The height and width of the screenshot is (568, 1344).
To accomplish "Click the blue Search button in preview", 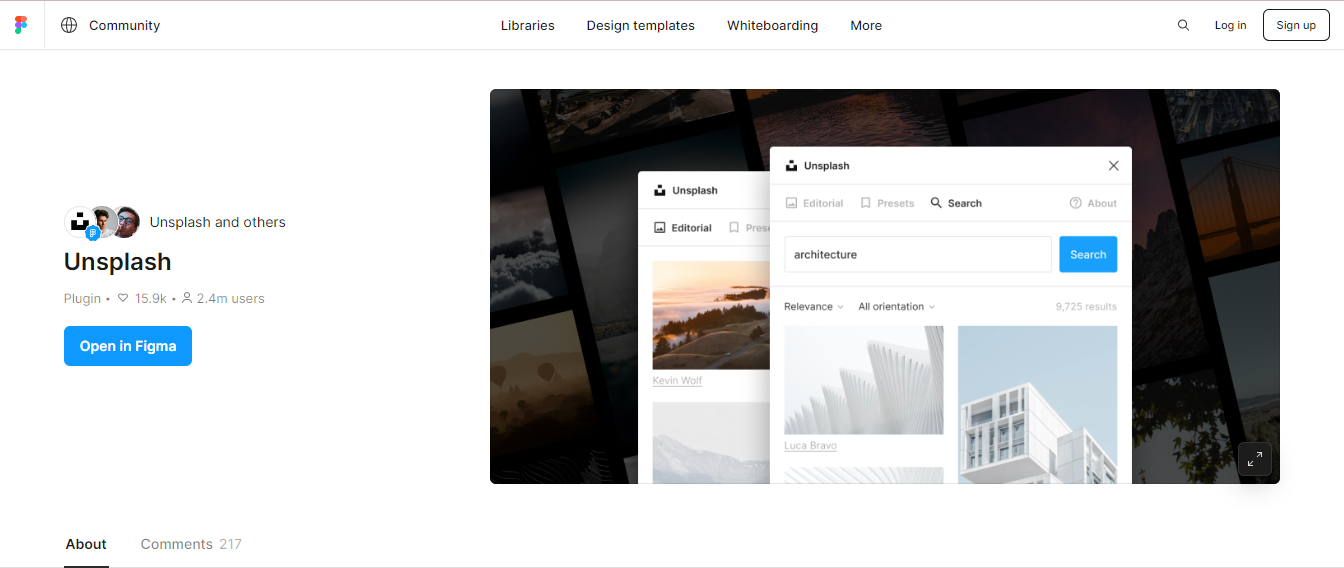I will pyautogui.click(x=1088, y=255).
